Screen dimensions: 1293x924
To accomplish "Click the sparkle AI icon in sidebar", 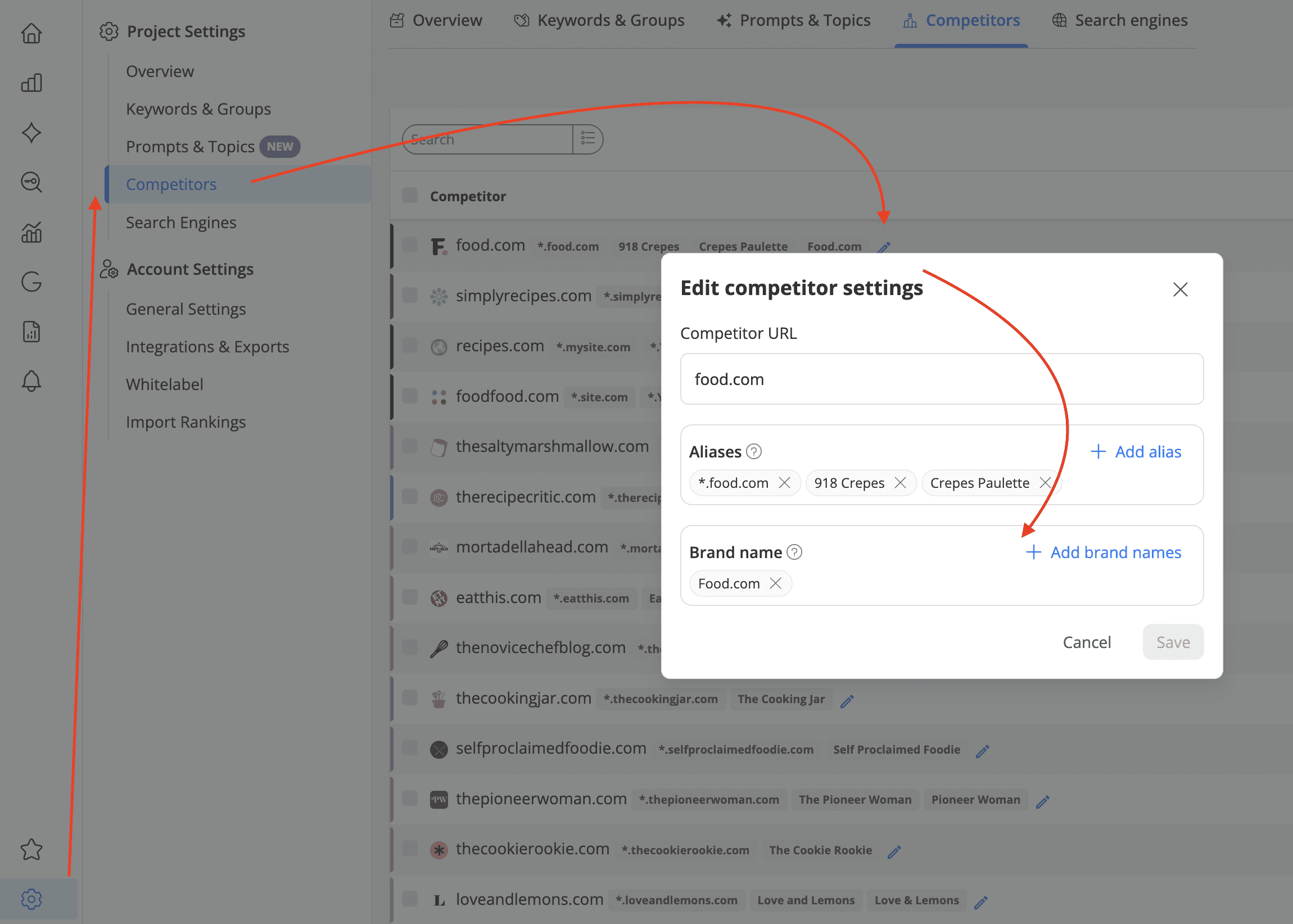I will pyautogui.click(x=31, y=133).
